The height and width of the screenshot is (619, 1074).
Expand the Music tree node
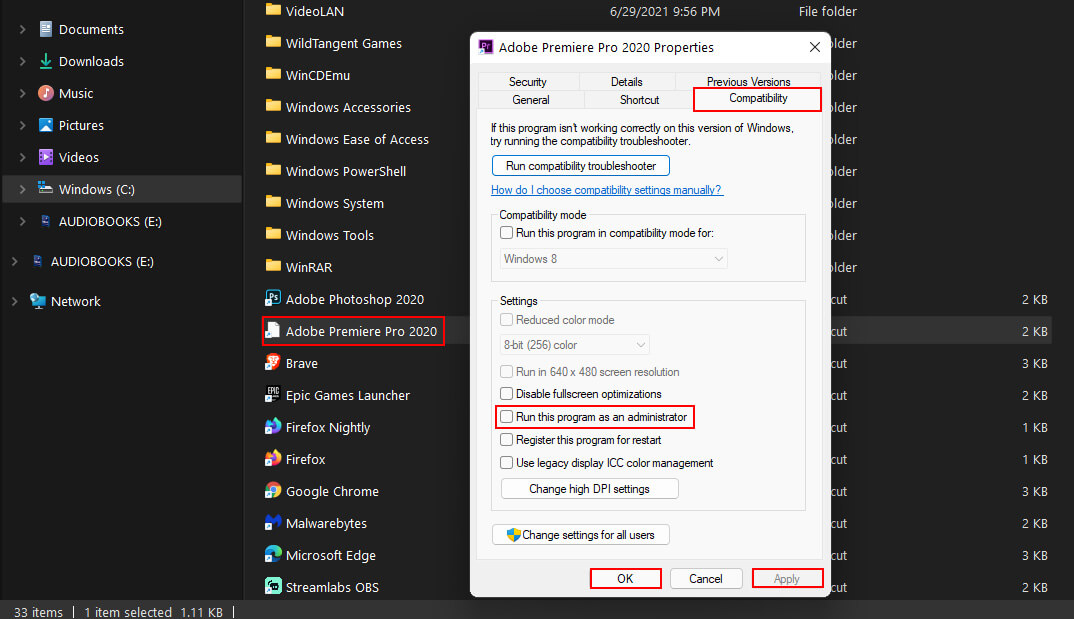tap(22, 93)
